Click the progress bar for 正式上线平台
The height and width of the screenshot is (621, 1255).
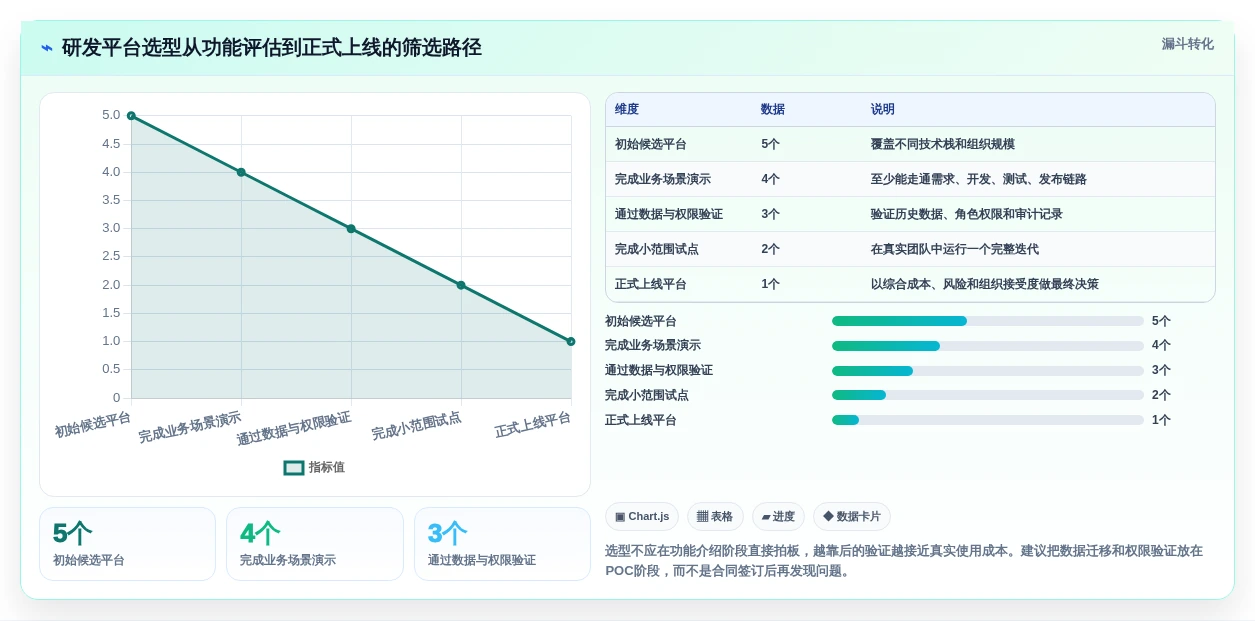point(988,420)
